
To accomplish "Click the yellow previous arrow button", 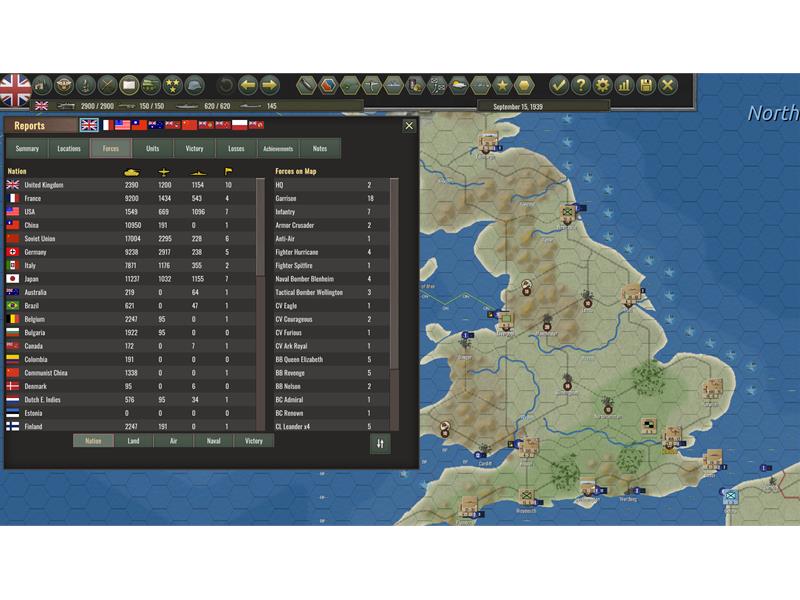I will point(248,85).
